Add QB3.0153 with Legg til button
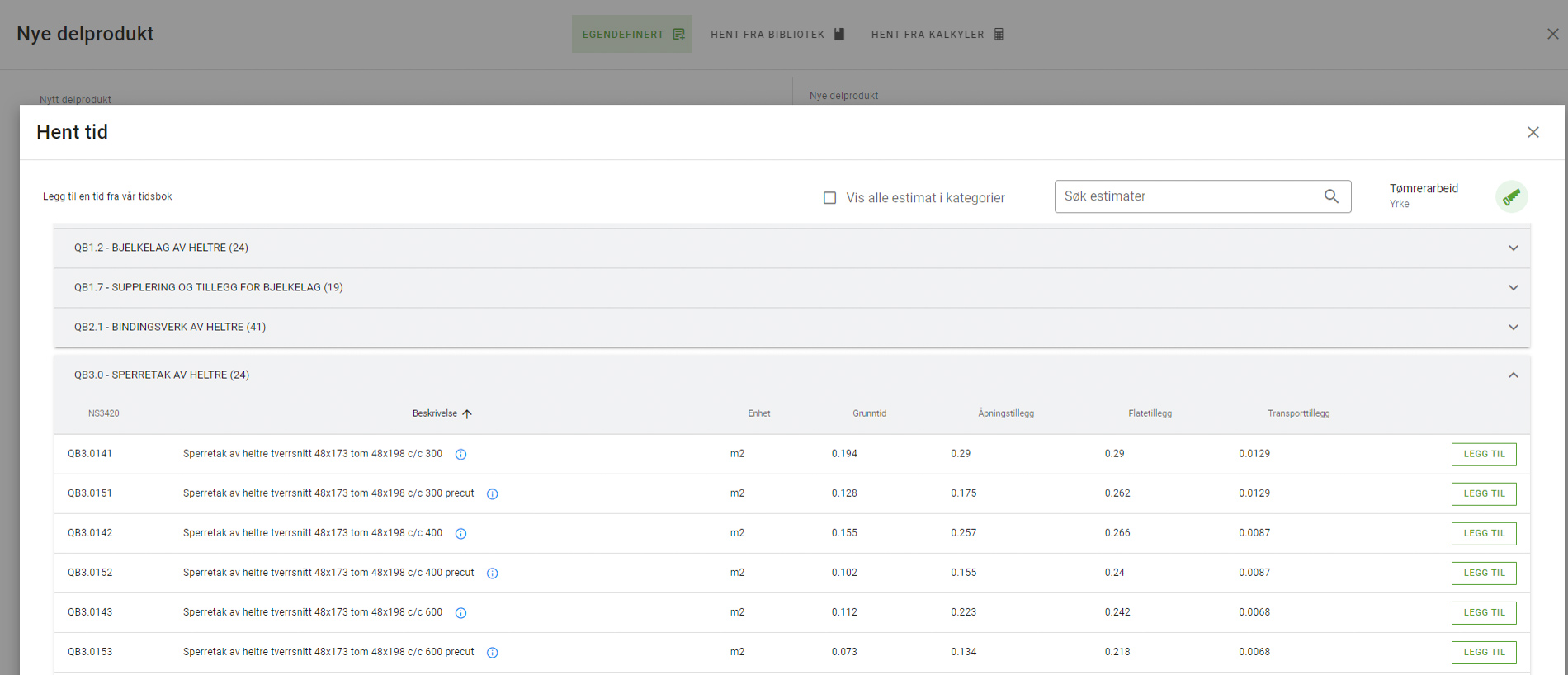Viewport: 1568px width, 675px height. tap(1484, 652)
